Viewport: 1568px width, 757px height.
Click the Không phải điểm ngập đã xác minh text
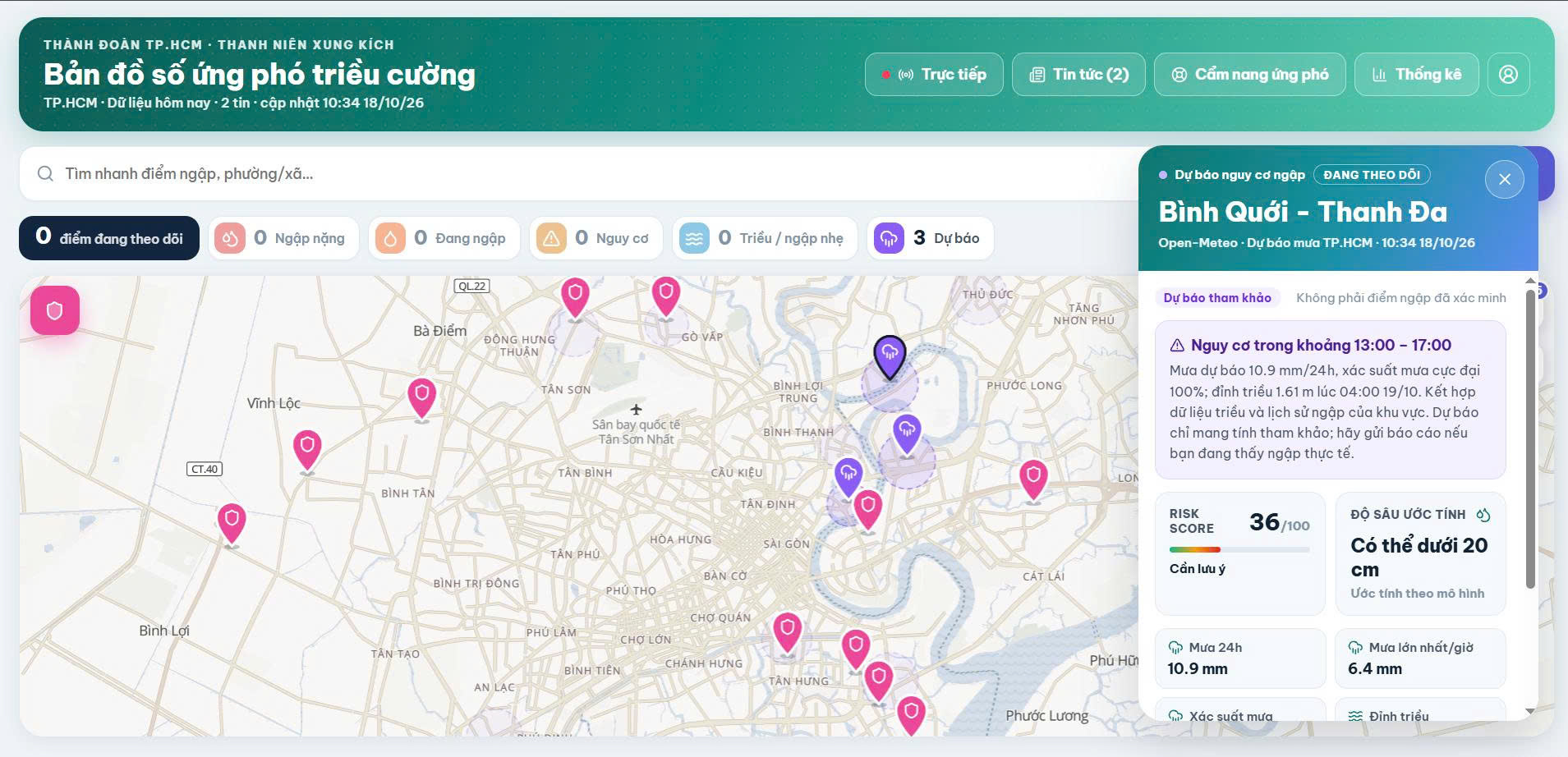tap(1401, 298)
